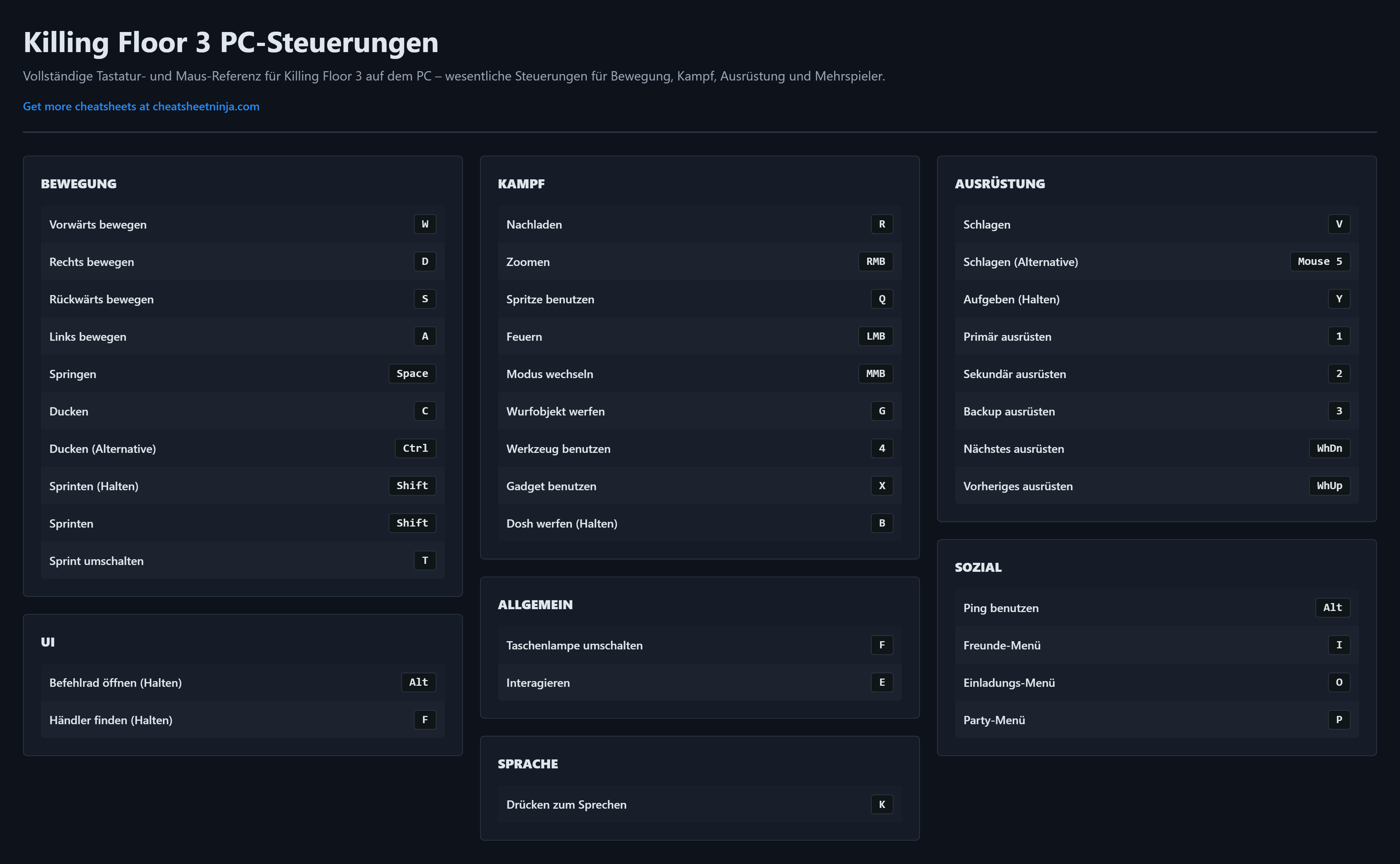Click the W key badge for Vorwärts bewegen
The width and height of the screenshot is (1400, 864).
424,224
